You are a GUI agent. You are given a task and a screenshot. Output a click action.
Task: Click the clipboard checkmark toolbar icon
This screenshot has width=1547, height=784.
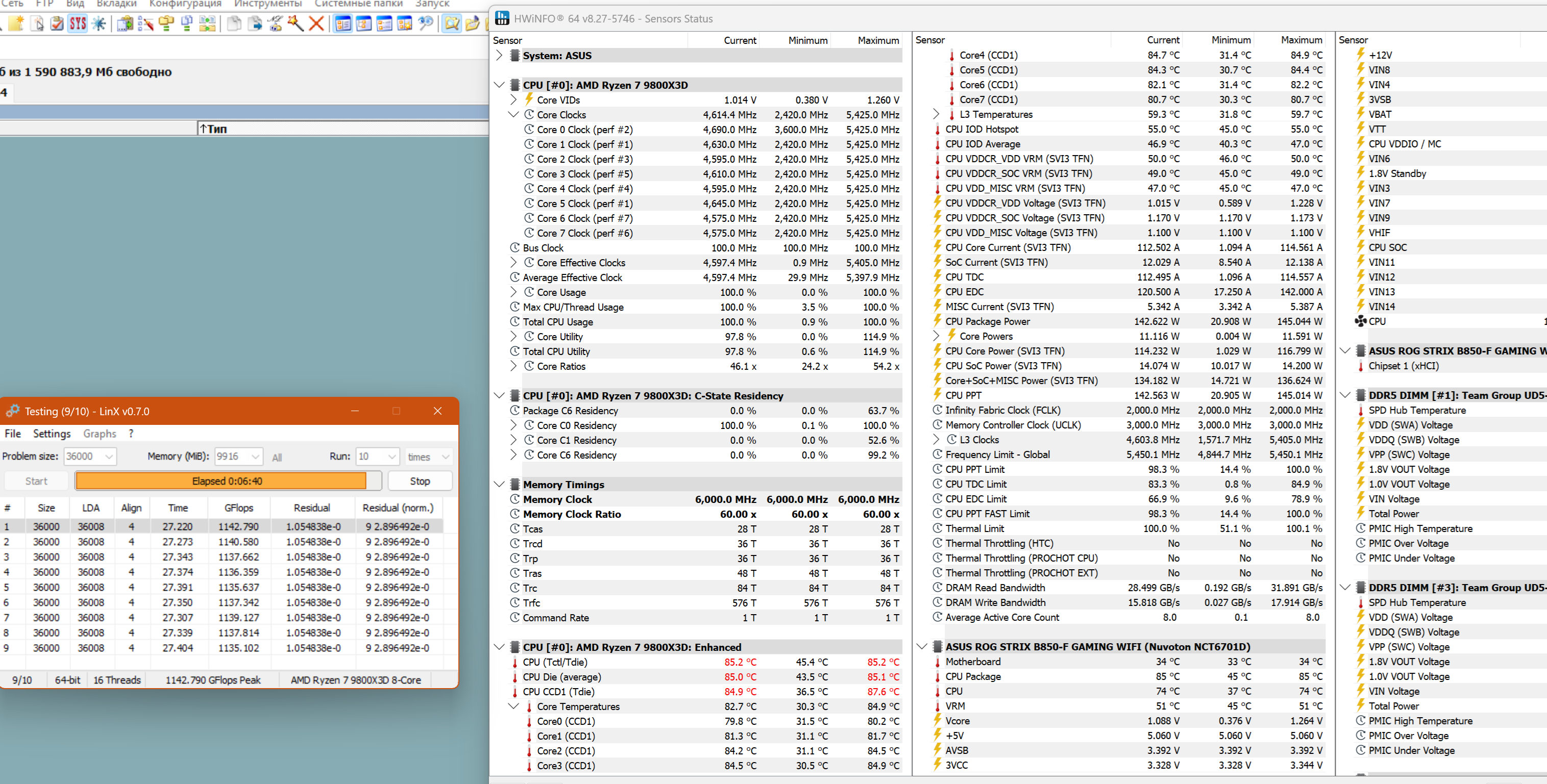coord(57,23)
